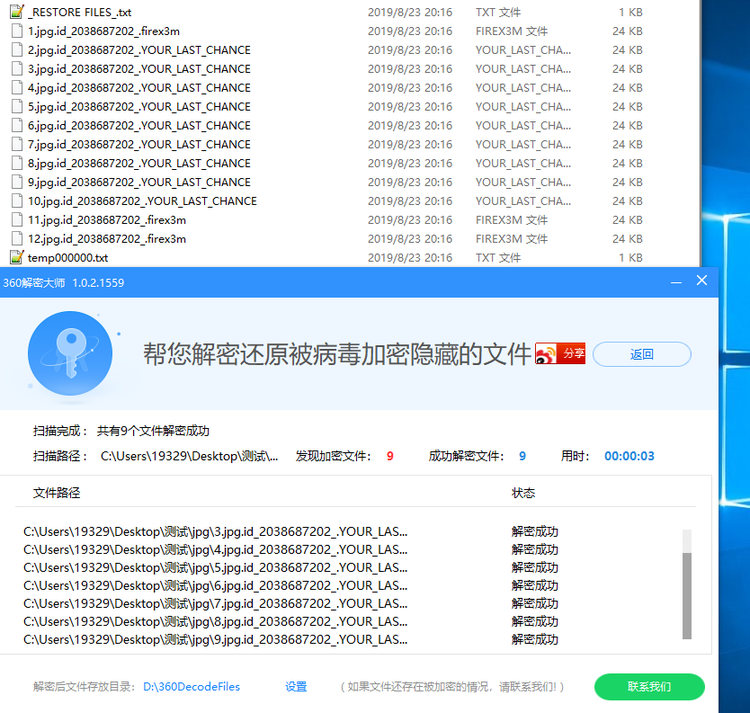Click the file icon of 3.jpg.id_2038687202_.YOUR_LAST_CHANCE
The image size is (750, 713).
coord(17,69)
